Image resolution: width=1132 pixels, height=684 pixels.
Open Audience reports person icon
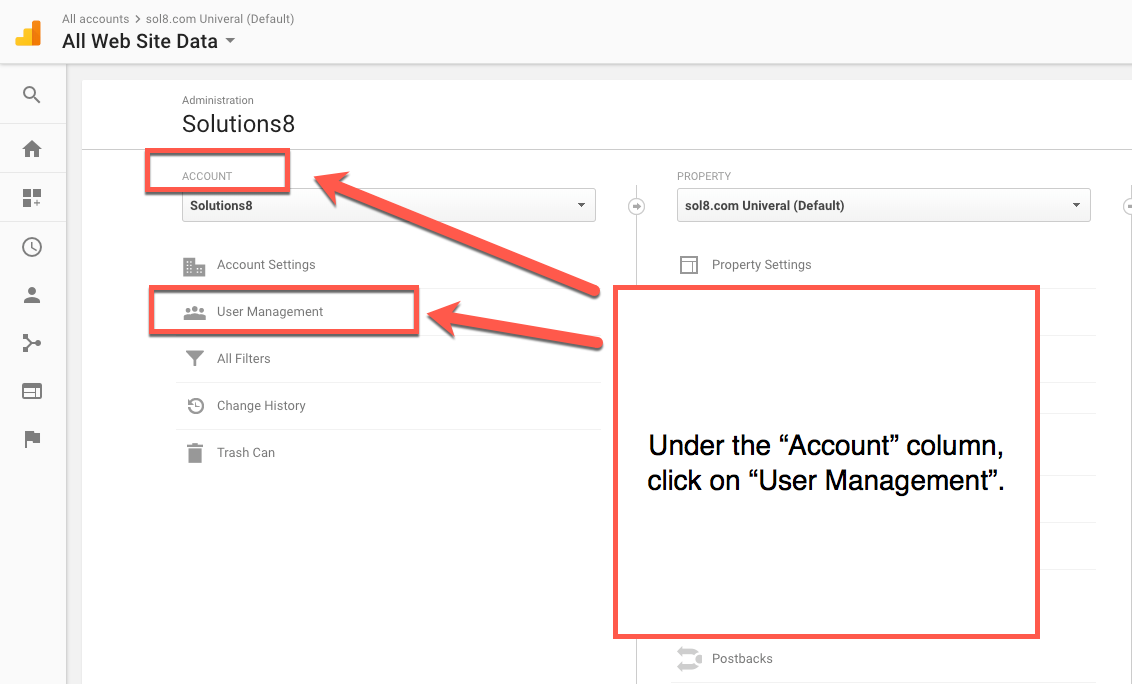[32, 295]
